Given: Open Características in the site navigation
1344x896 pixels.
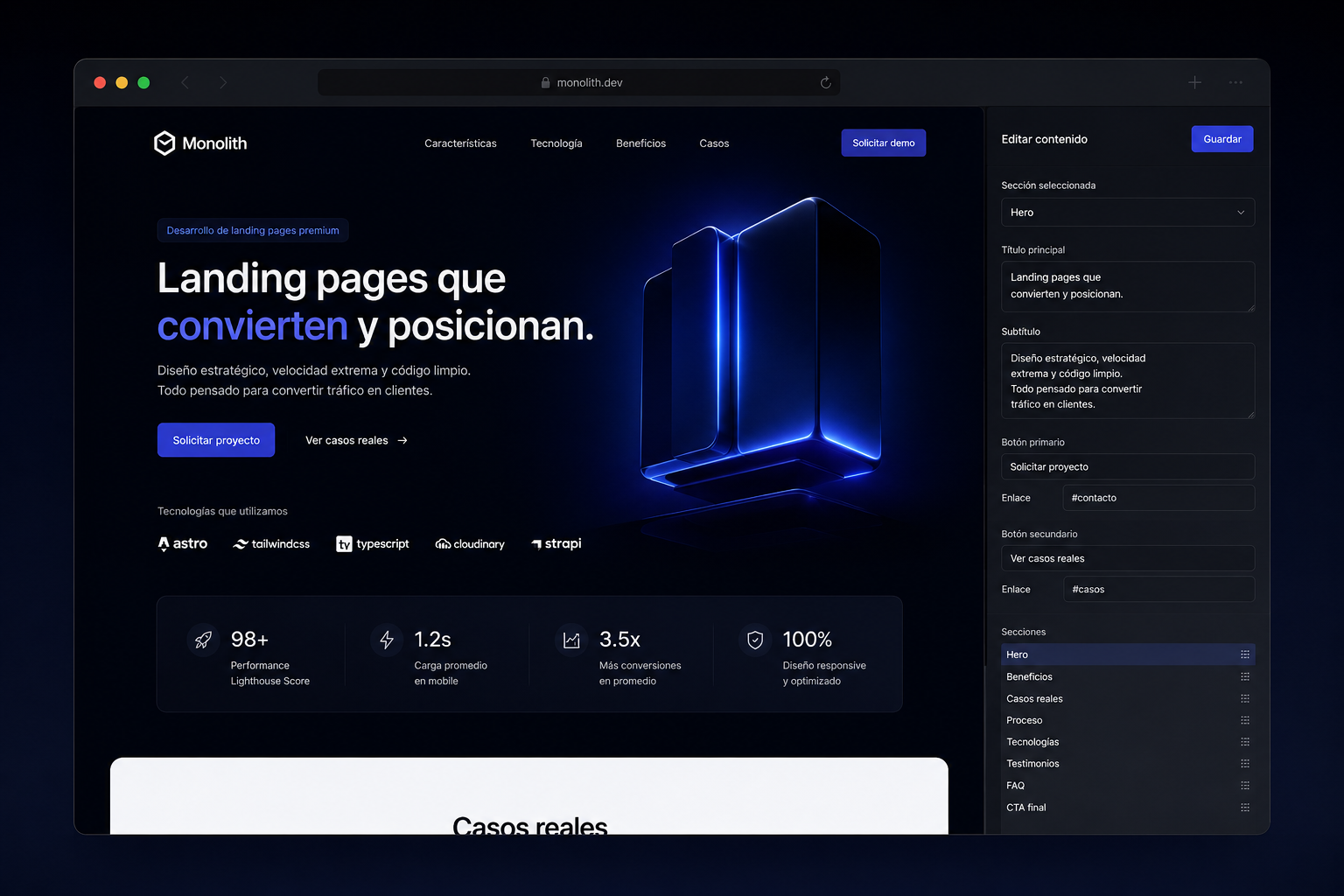Looking at the screenshot, I should 460,143.
